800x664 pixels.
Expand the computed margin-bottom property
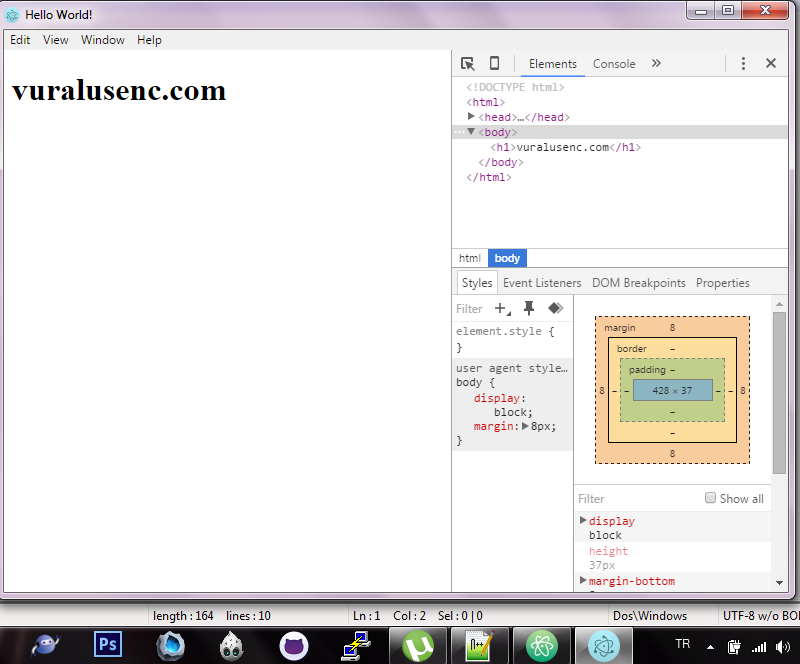point(583,580)
